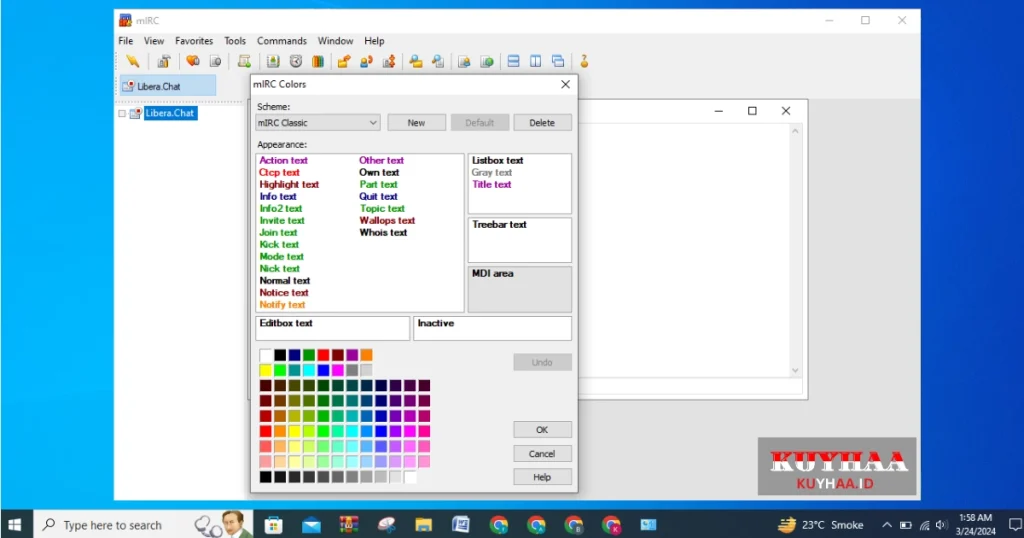Viewport: 1024px width, 538px height.
Task: Click the New scheme button
Action: (416, 123)
